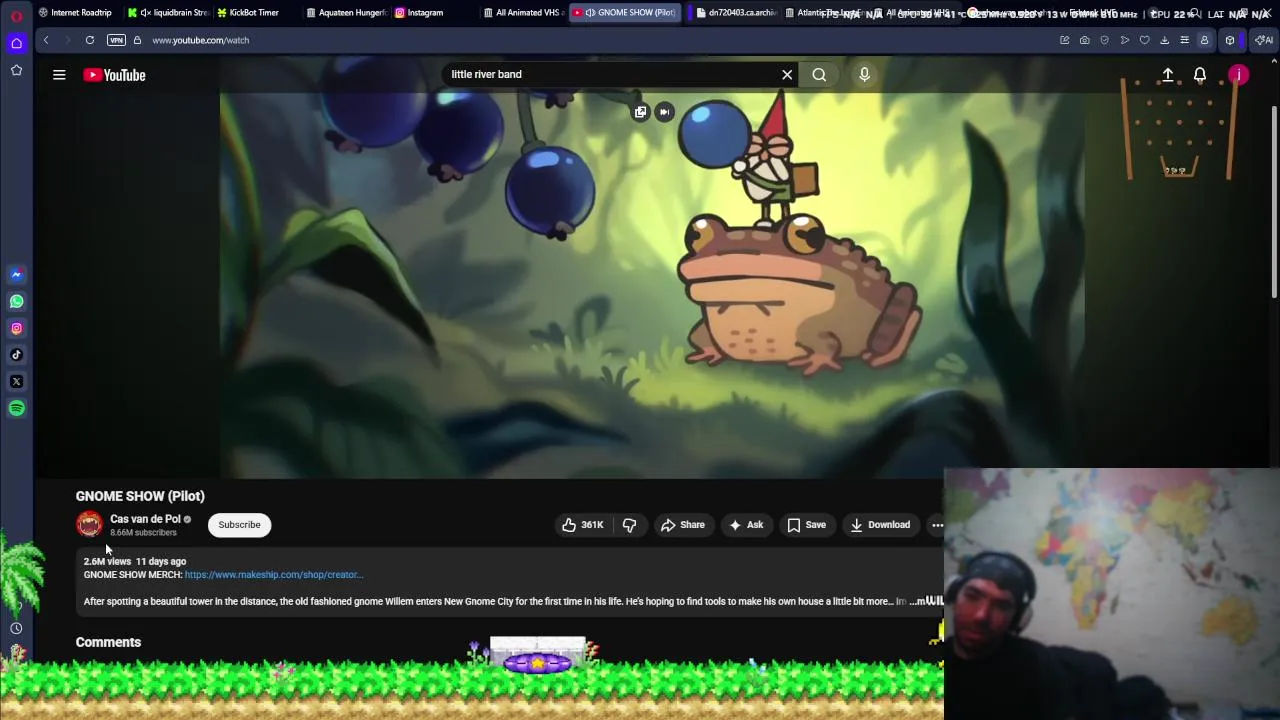Clear the search box with the X
Screen dimensions: 1280x720
tap(787, 74)
